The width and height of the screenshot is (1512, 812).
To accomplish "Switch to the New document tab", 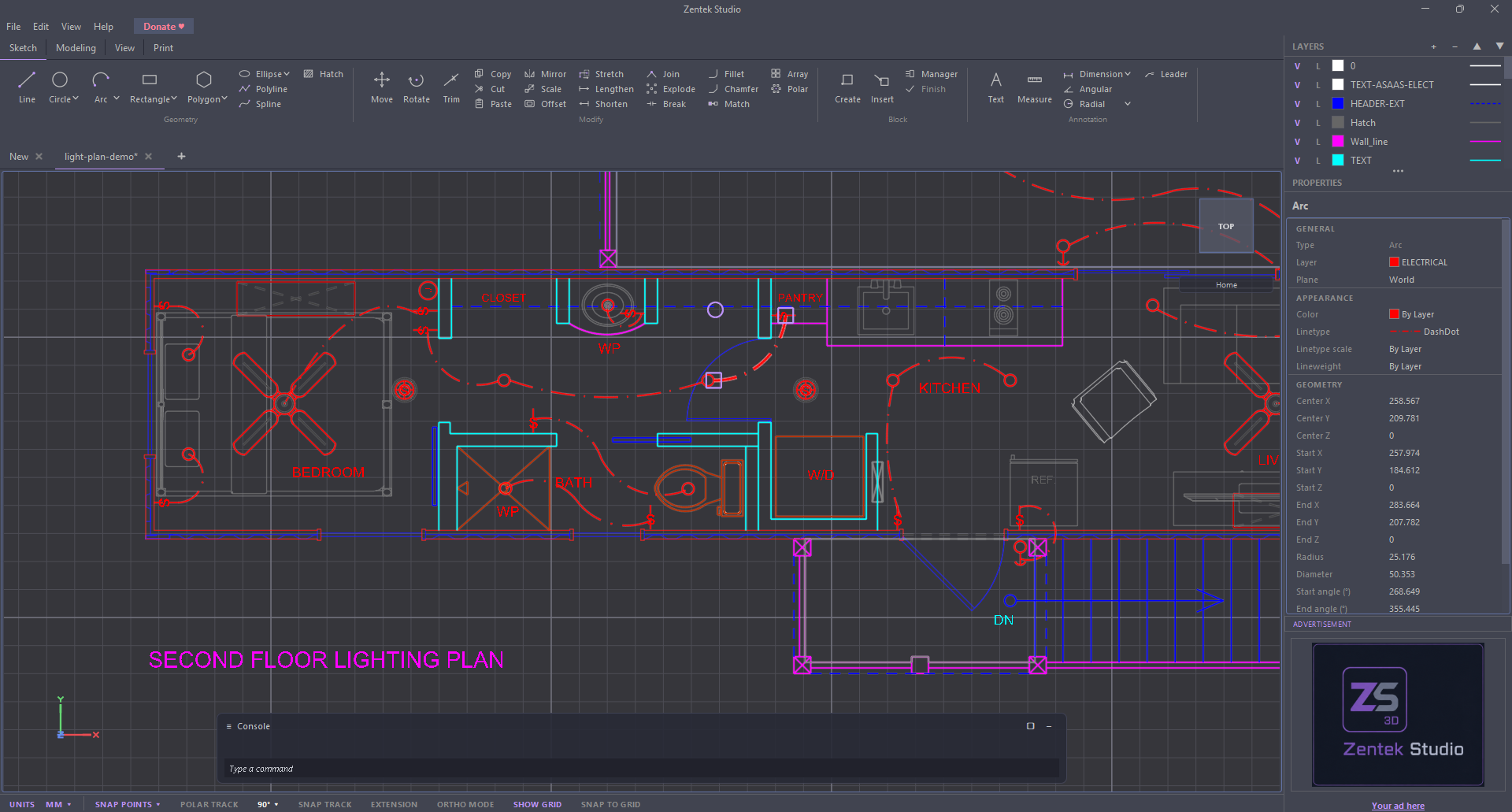I will click(19, 157).
